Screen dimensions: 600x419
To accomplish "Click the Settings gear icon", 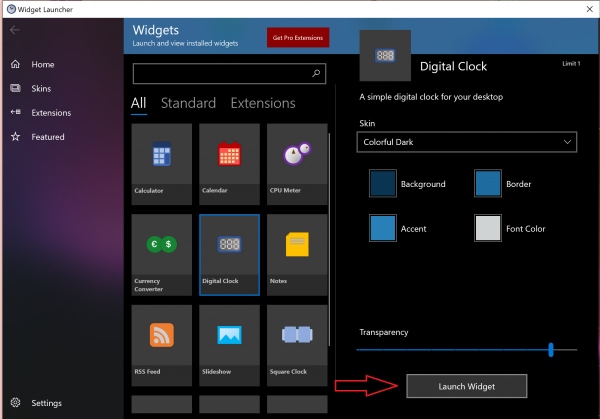I will pyautogui.click(x=15, y=403).
